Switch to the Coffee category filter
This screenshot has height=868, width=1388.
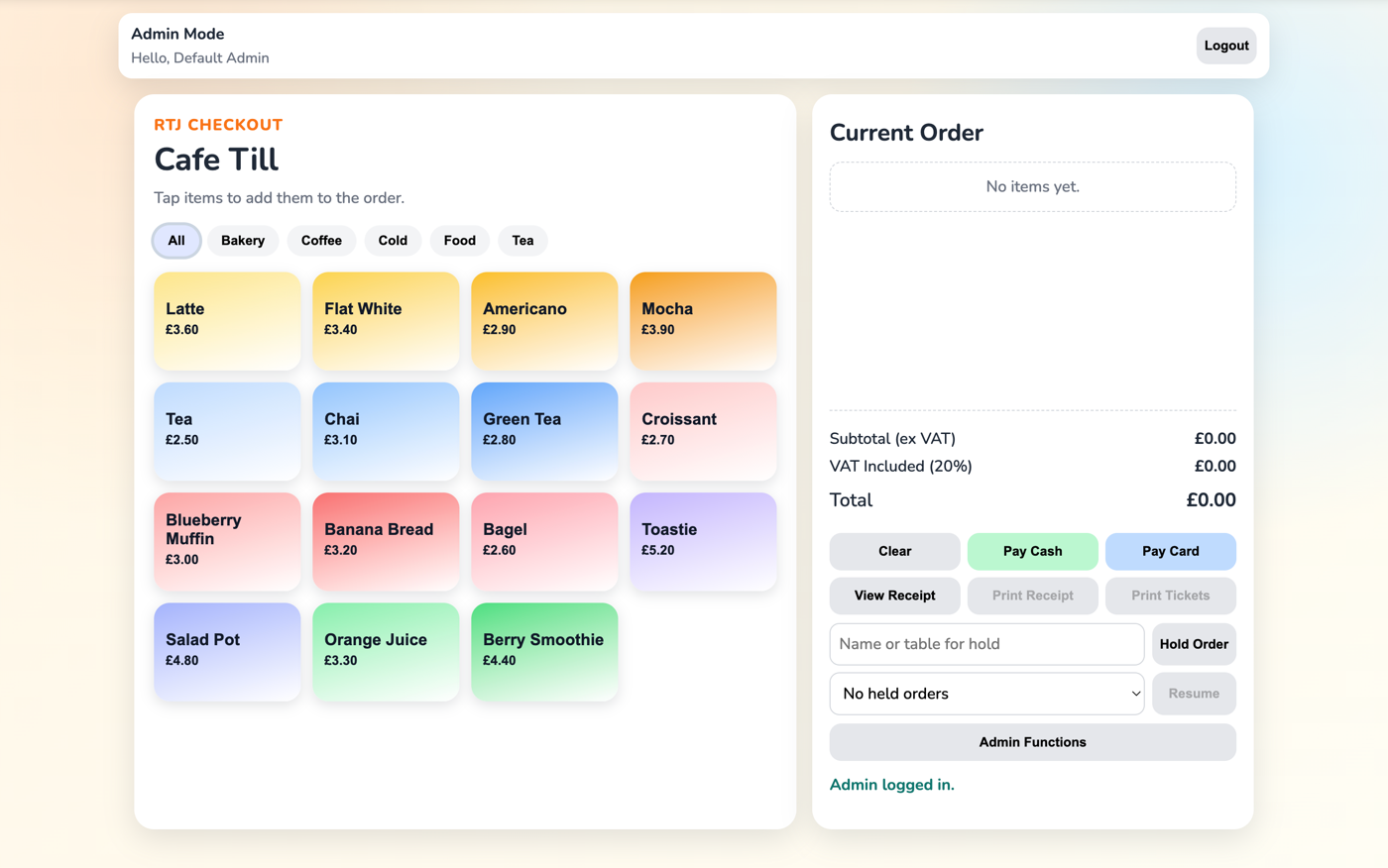(321, 241)
